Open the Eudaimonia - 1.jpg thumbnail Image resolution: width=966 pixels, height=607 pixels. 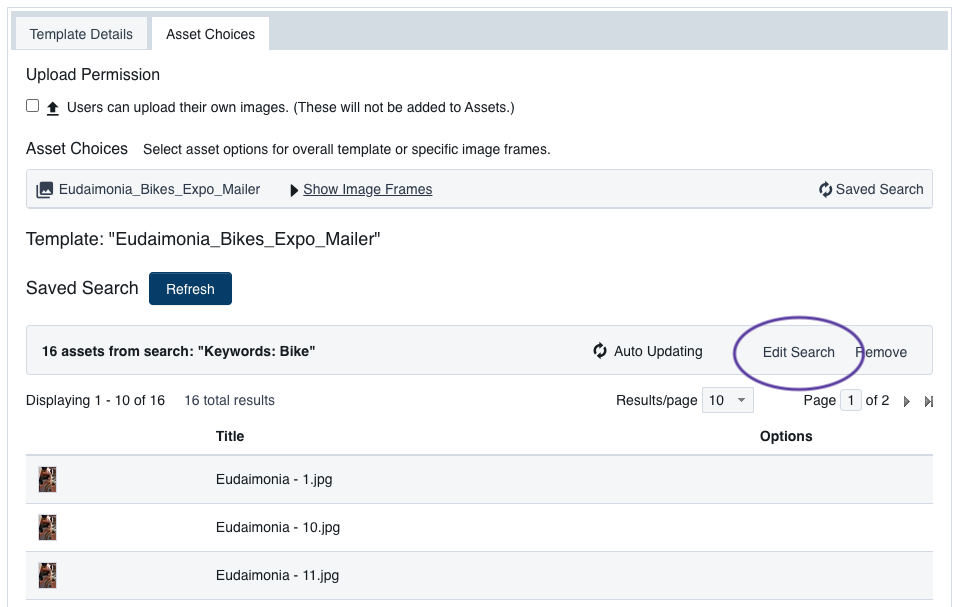point(47,479)
